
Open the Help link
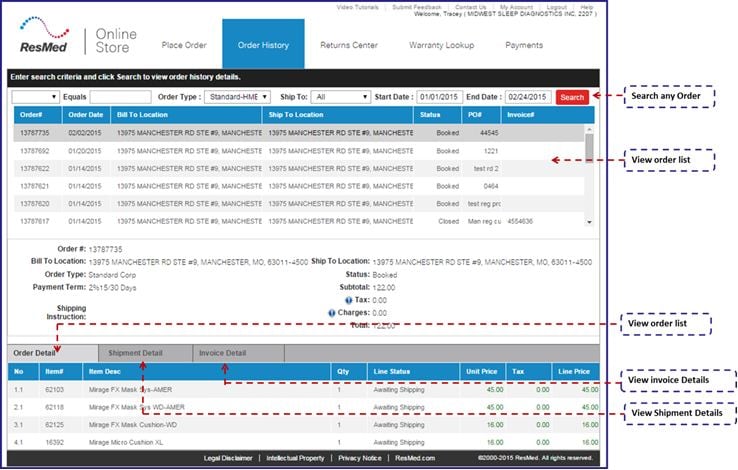(x=586, y=7)
